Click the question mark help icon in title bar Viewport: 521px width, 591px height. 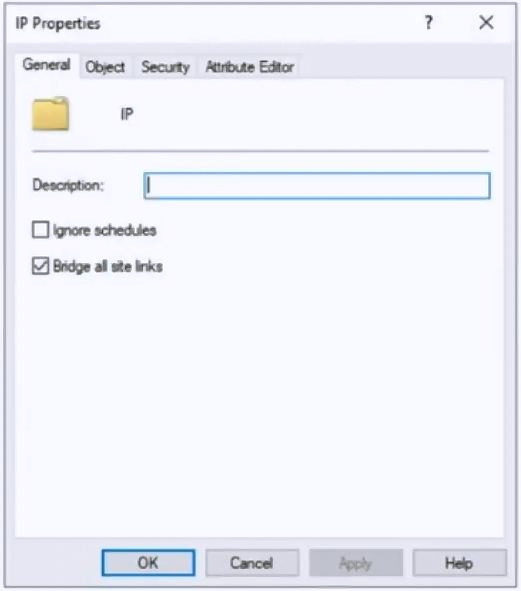[429, 23]
